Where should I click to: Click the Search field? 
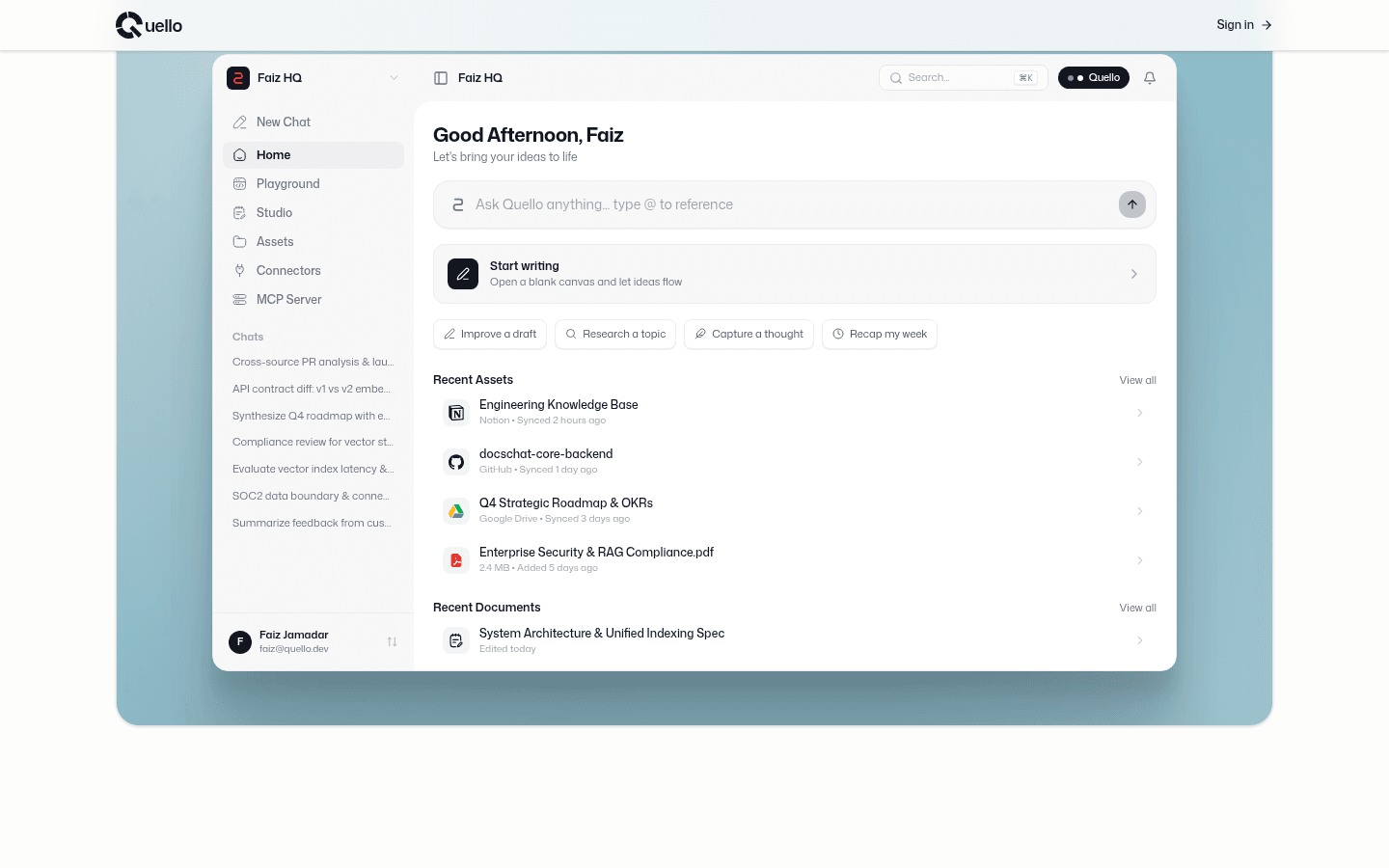pyautogui.click(x=963, y=78)
